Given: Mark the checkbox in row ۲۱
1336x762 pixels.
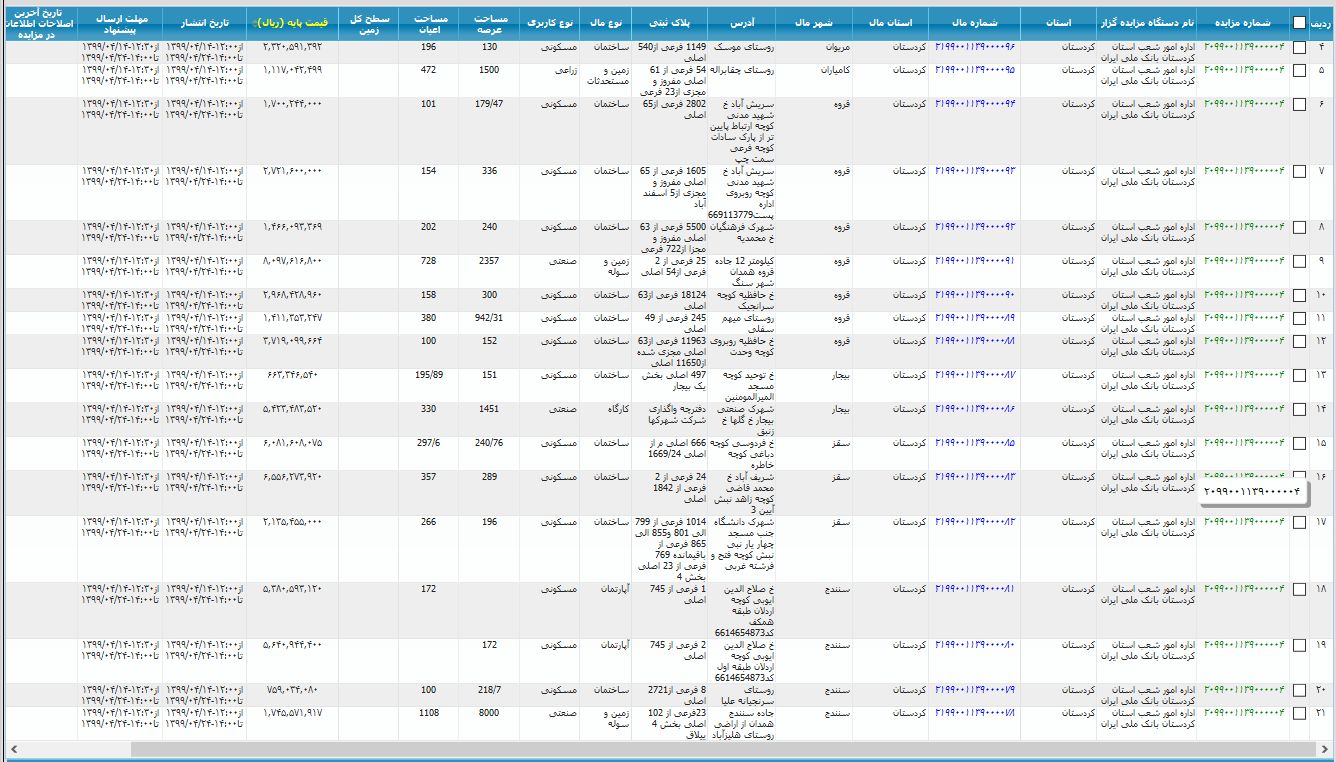Looking at the screenshot, I should pyautogui.click(x=1299, y=713).
